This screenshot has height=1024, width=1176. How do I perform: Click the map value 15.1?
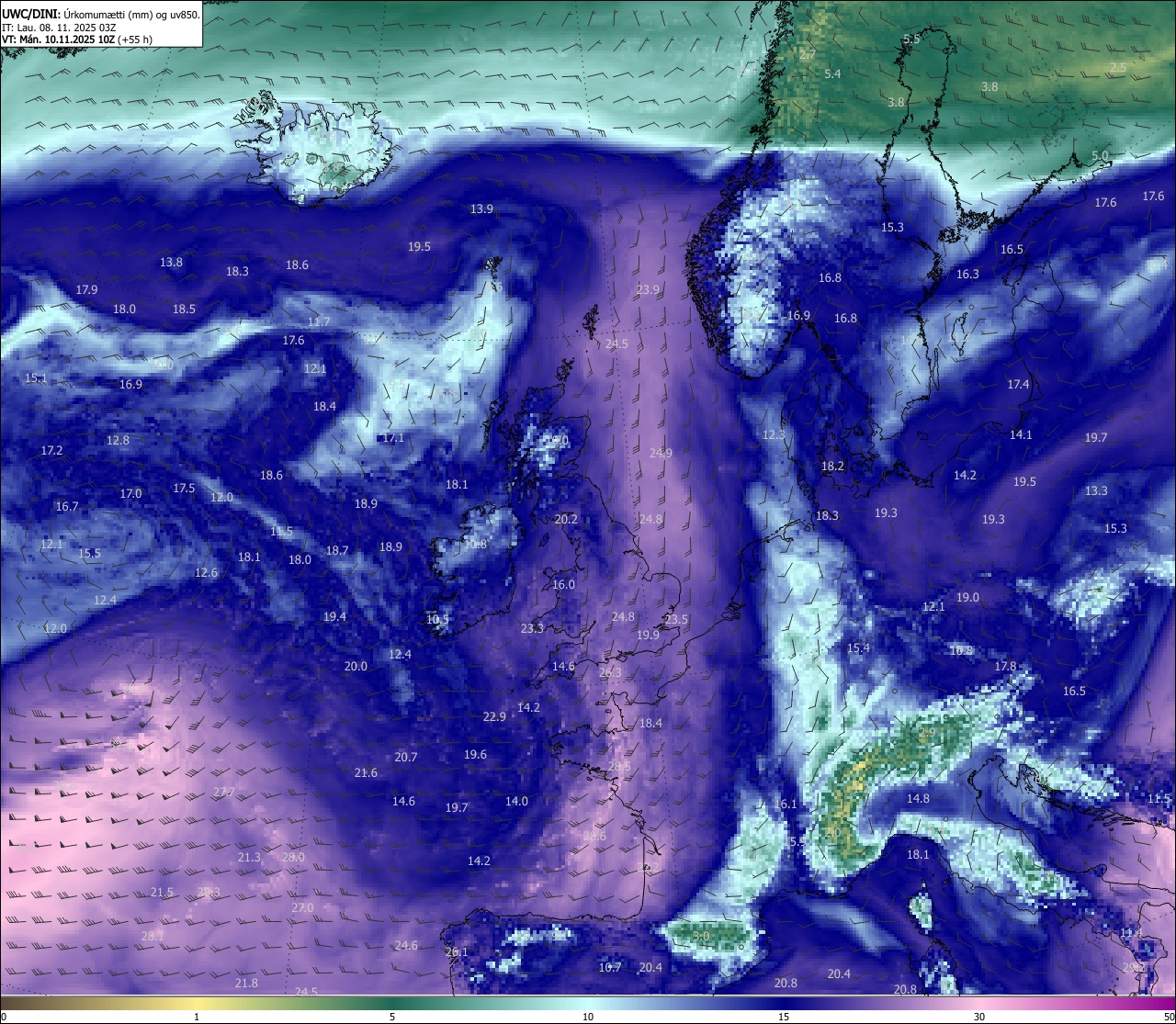36,377
